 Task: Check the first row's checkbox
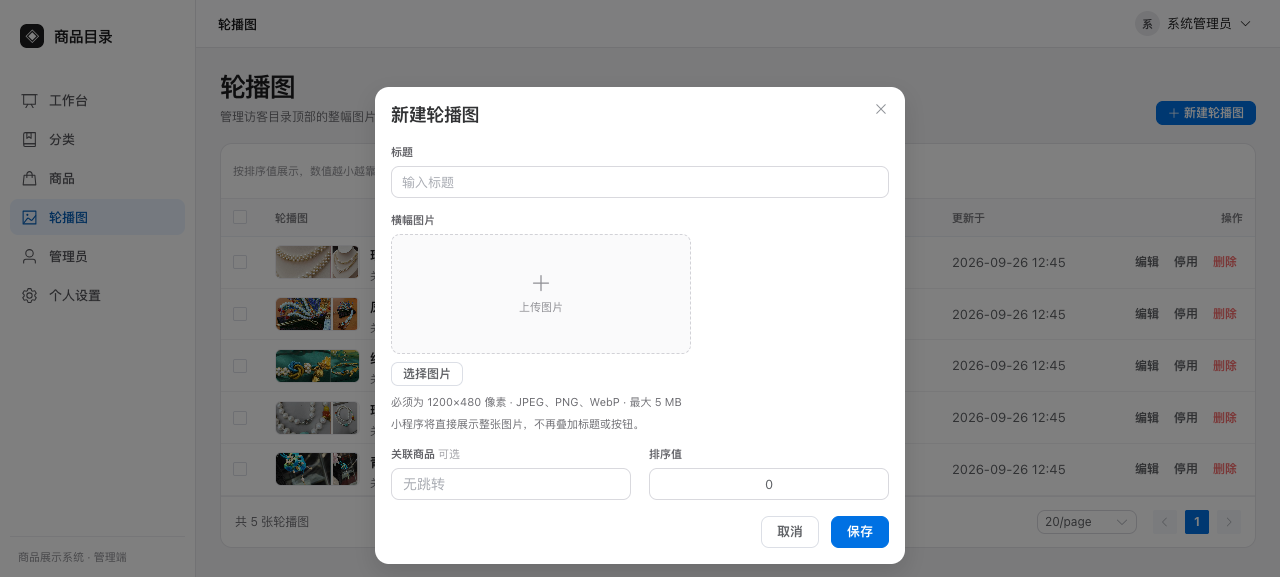pos(240,262)
